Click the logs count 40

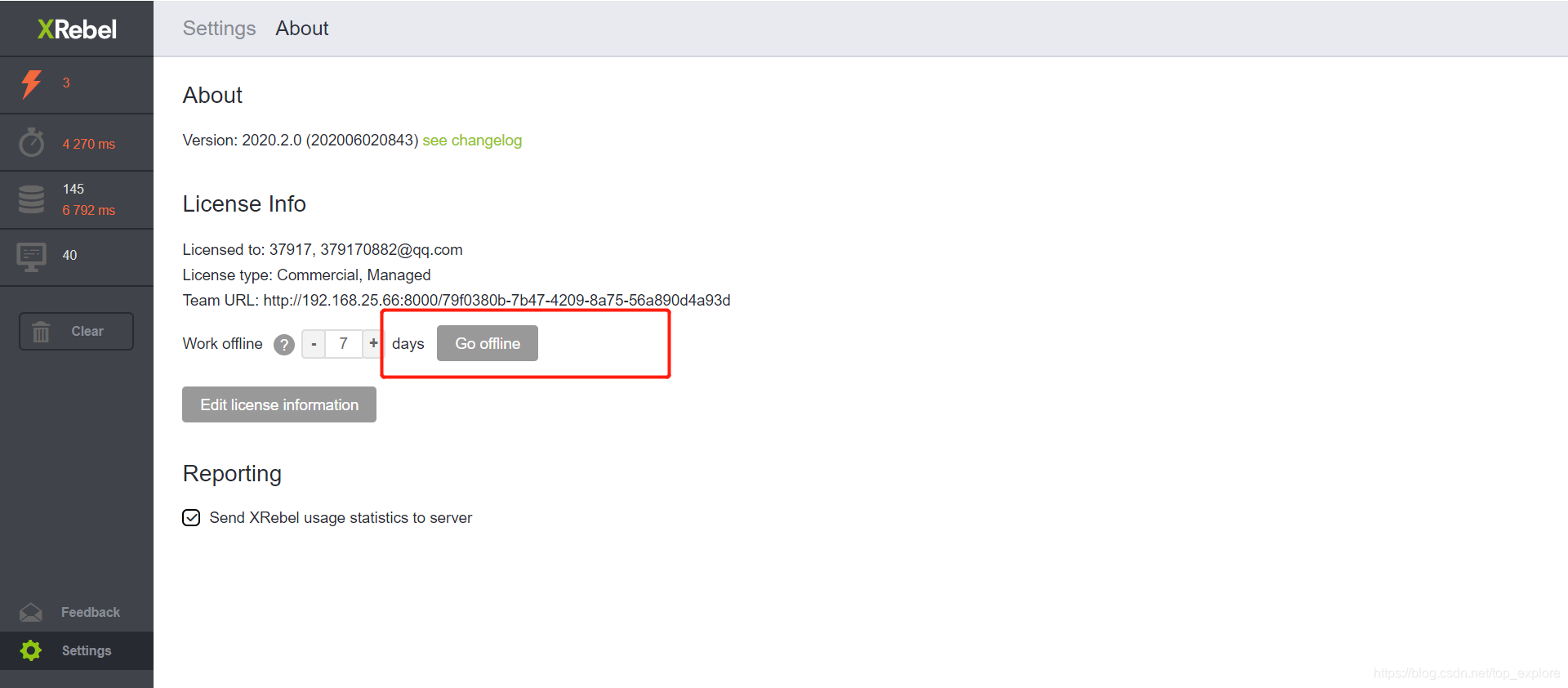(69, 255)
